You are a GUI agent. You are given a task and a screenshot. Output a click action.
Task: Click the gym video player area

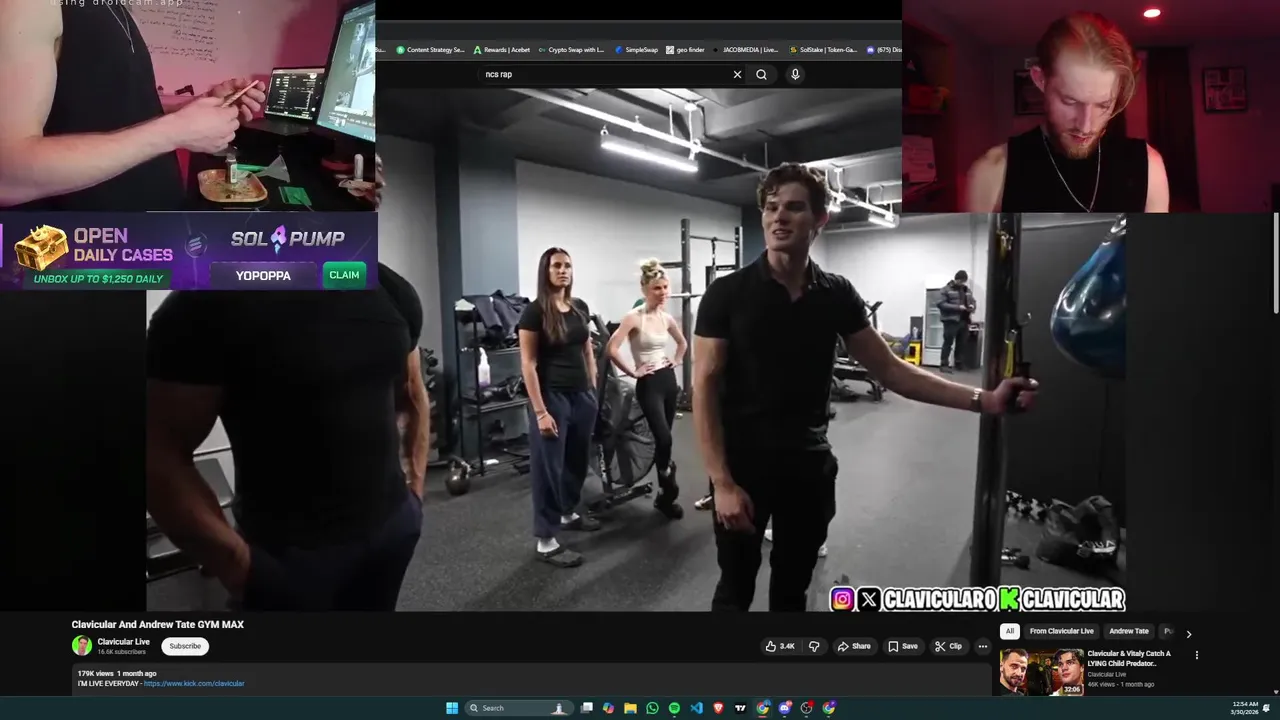click(636, 350)
